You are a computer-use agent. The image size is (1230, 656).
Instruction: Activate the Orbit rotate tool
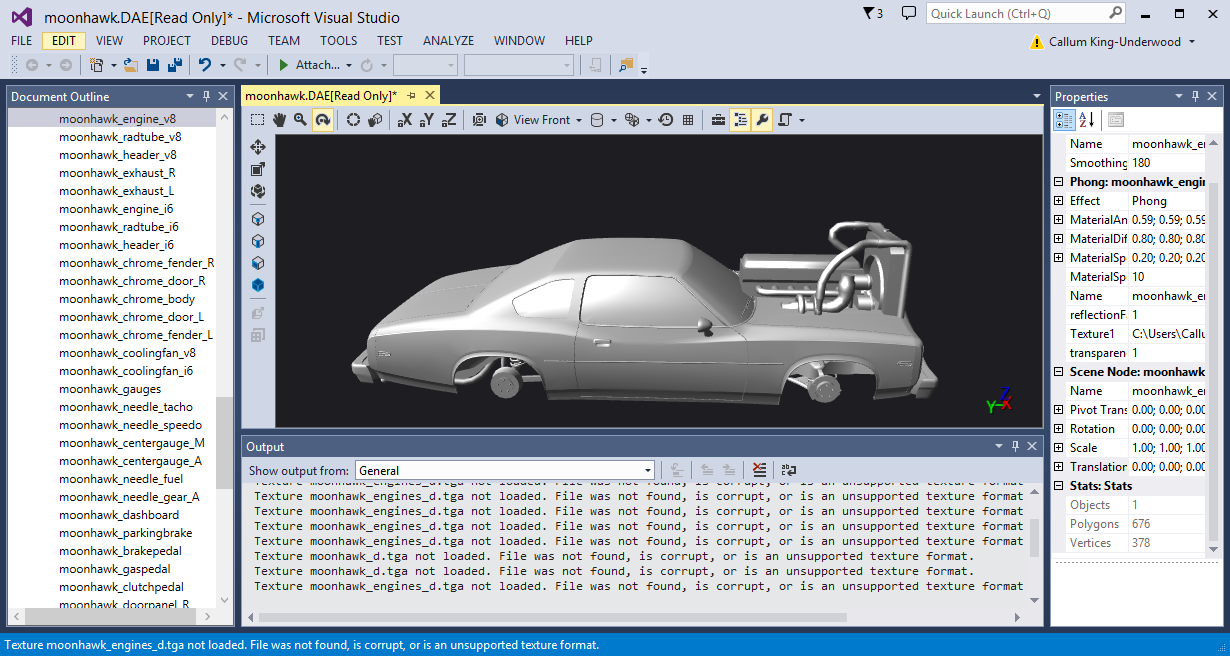click(322, 120)
